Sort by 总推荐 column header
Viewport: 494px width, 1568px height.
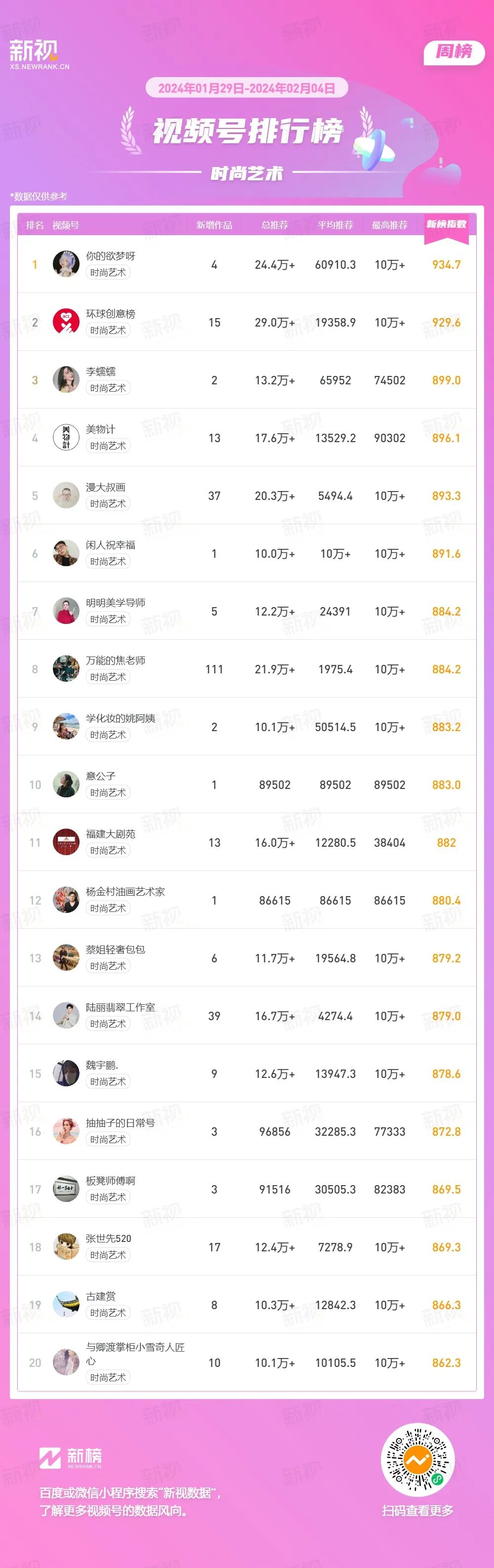(x=274, y=225)
